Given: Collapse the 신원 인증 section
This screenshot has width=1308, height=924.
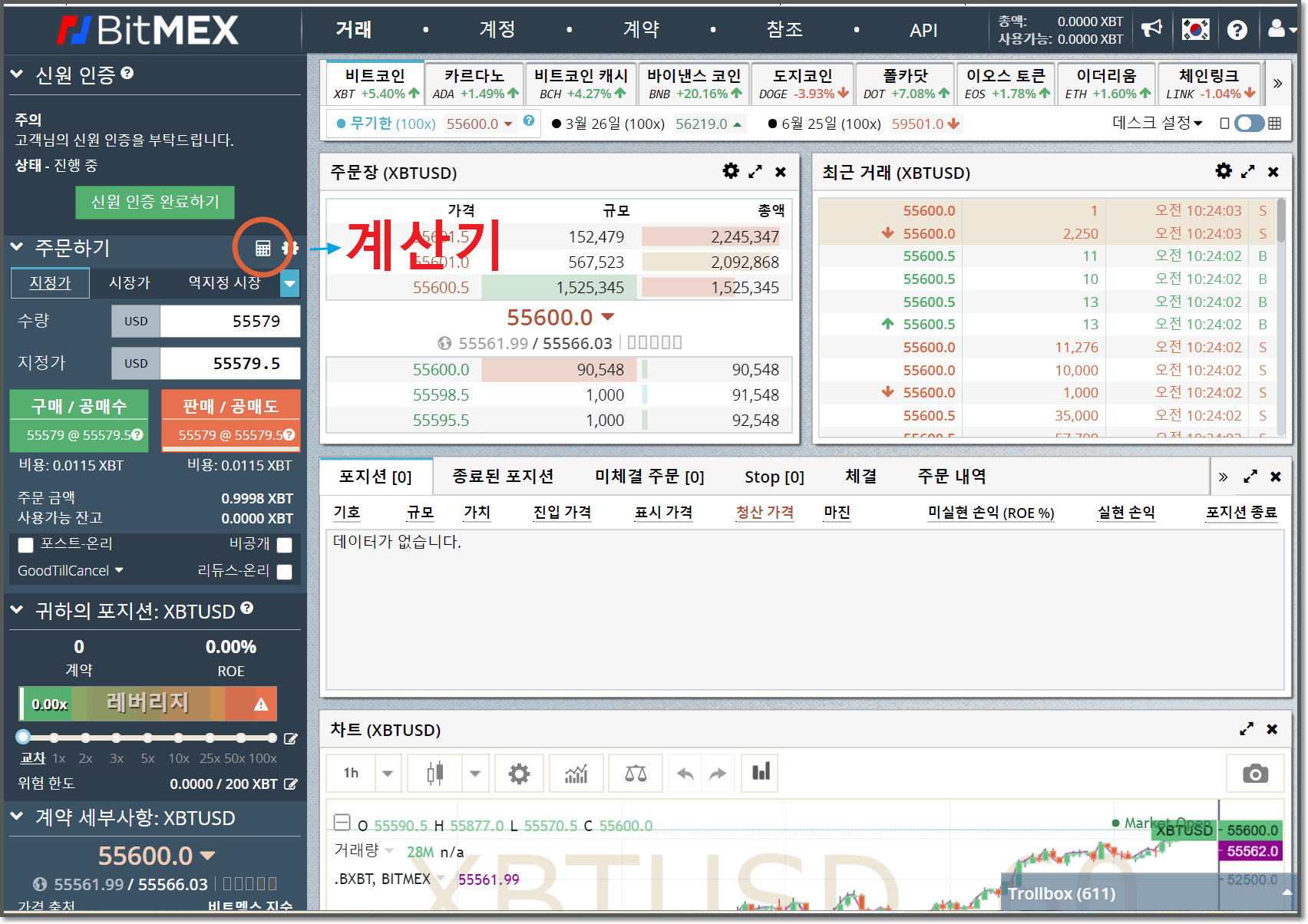Looking at the screenshot, I should tap(17, 74).
